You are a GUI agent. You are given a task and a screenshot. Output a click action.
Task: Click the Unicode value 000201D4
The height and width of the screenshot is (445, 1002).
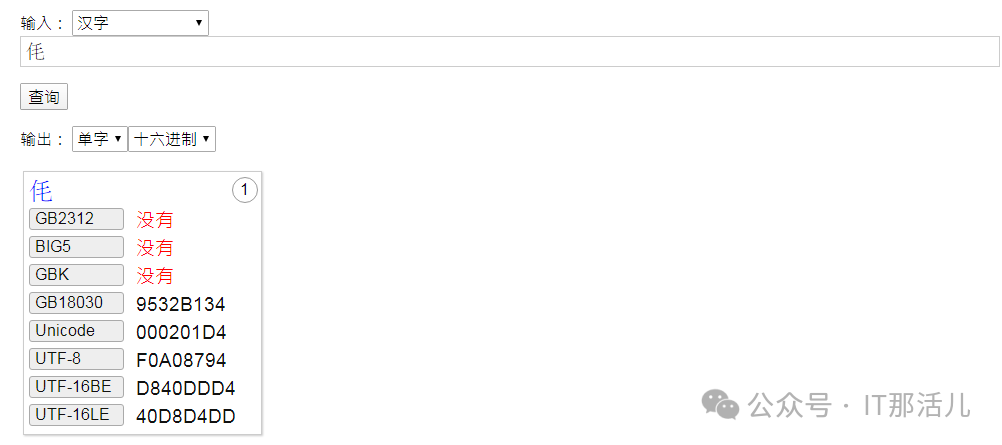click(x=181, y=332)
